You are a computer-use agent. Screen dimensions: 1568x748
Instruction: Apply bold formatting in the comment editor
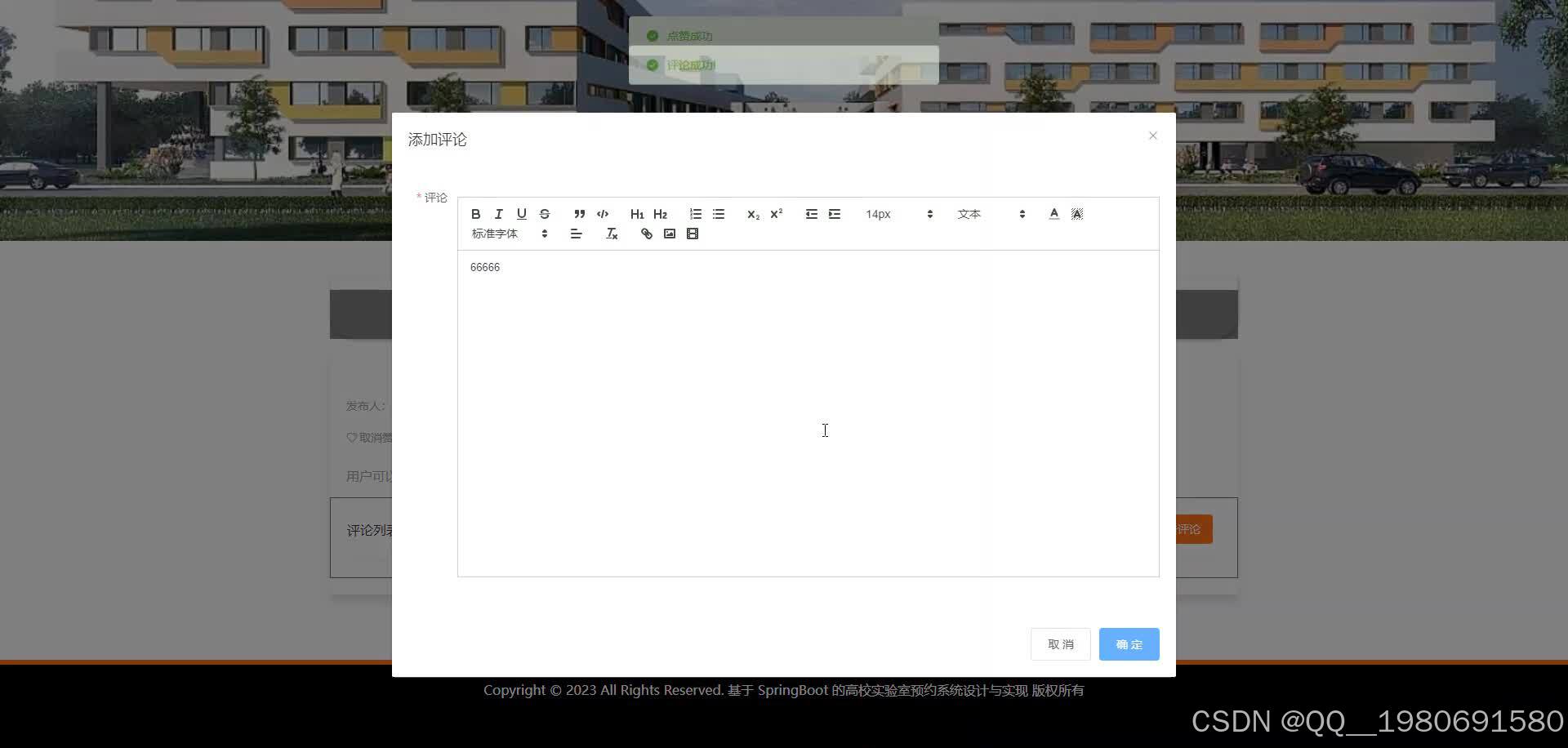[x=476, y=214]
